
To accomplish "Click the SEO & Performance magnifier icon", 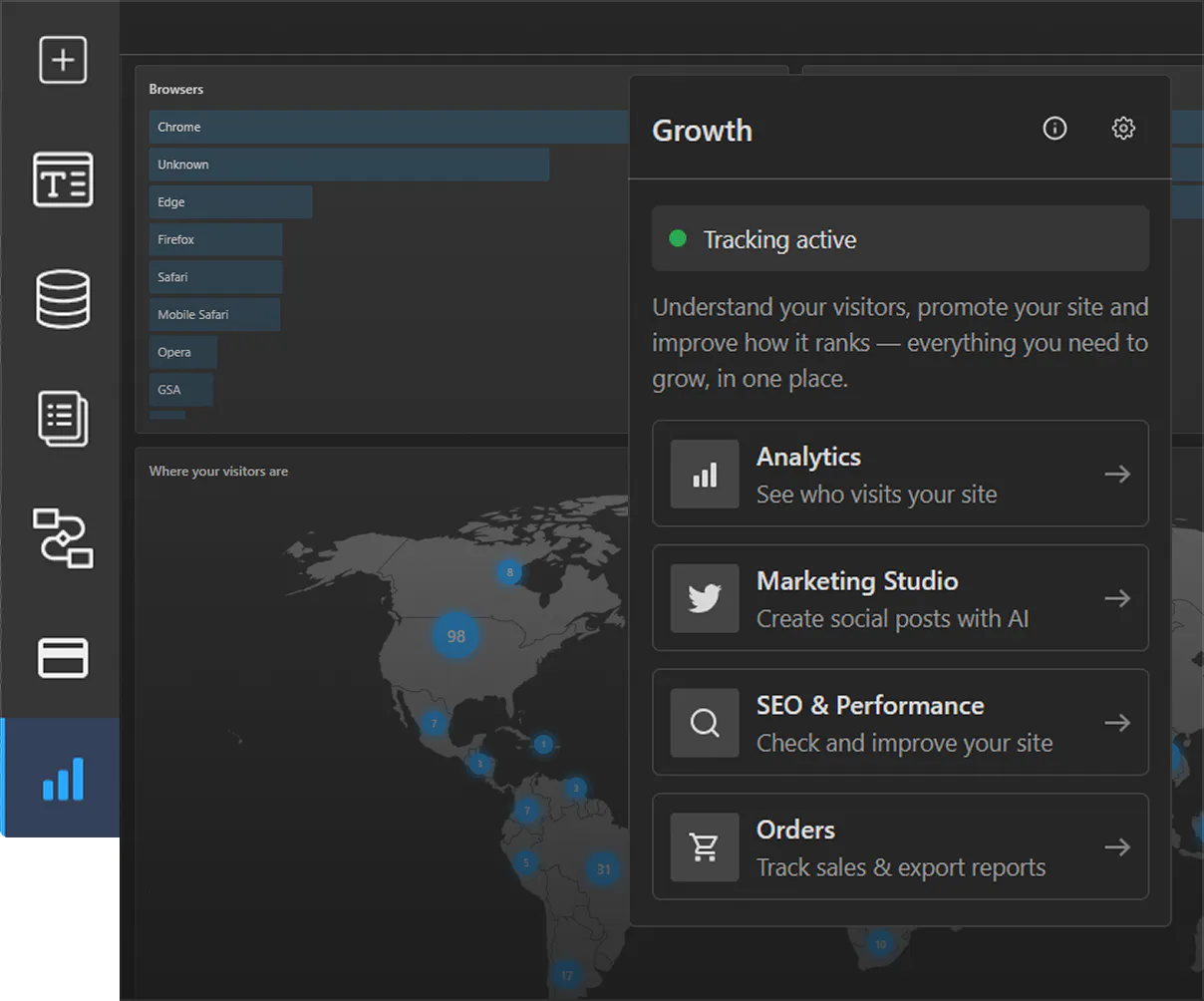I will tap(705, 723).
